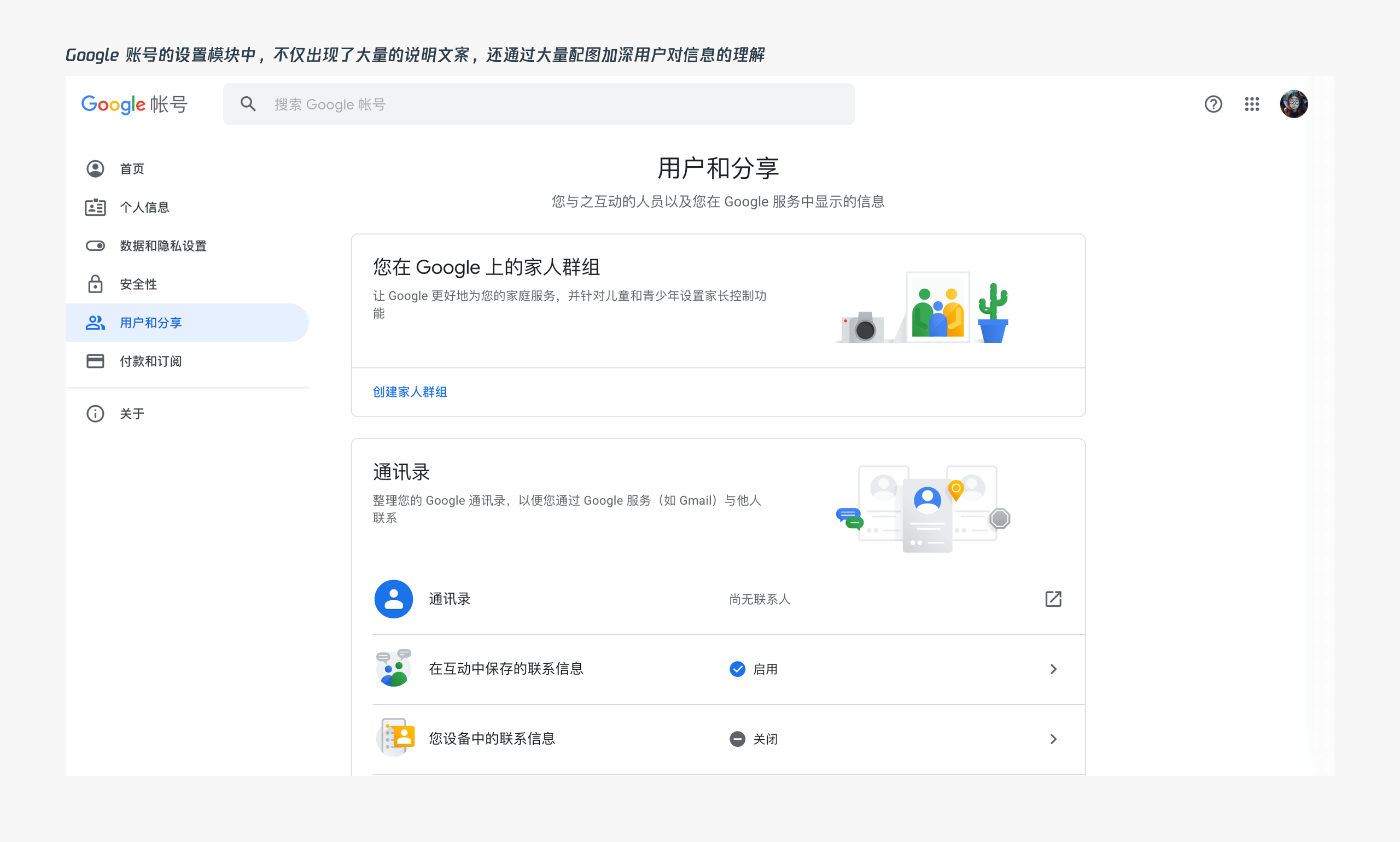The image size is (1400, 842).
Task: Go to 首页 in sidebar
Action: coord(132,169)
